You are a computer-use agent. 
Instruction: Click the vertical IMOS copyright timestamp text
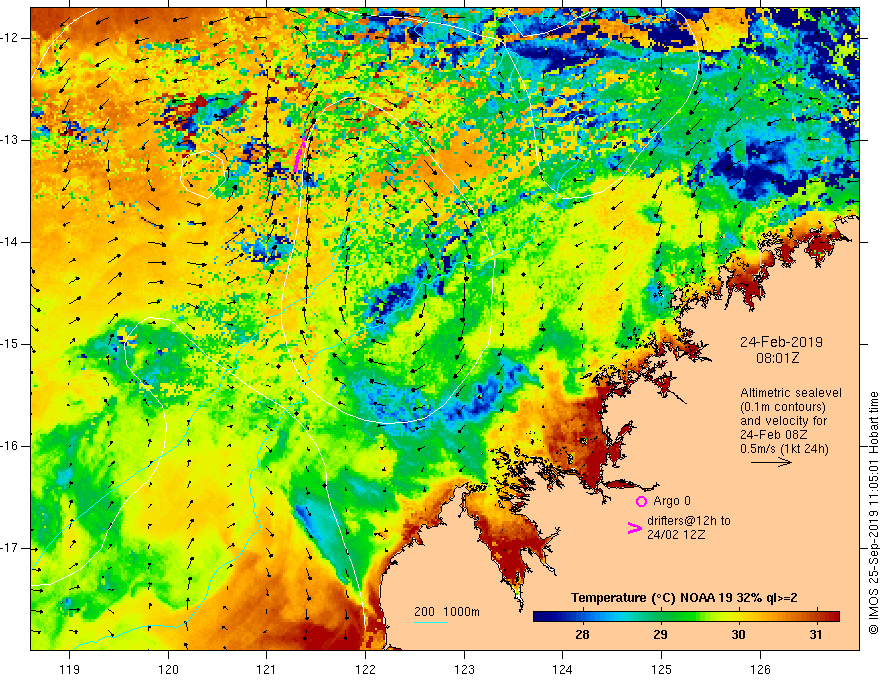[x=873, y=513]
